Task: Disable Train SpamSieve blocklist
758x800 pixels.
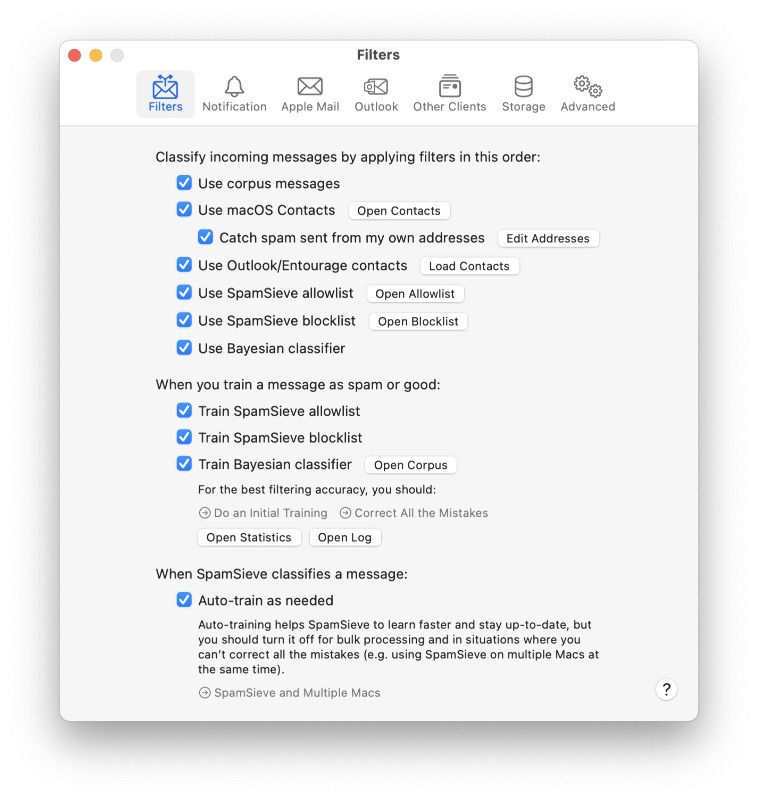Action: tap(184, 437)
